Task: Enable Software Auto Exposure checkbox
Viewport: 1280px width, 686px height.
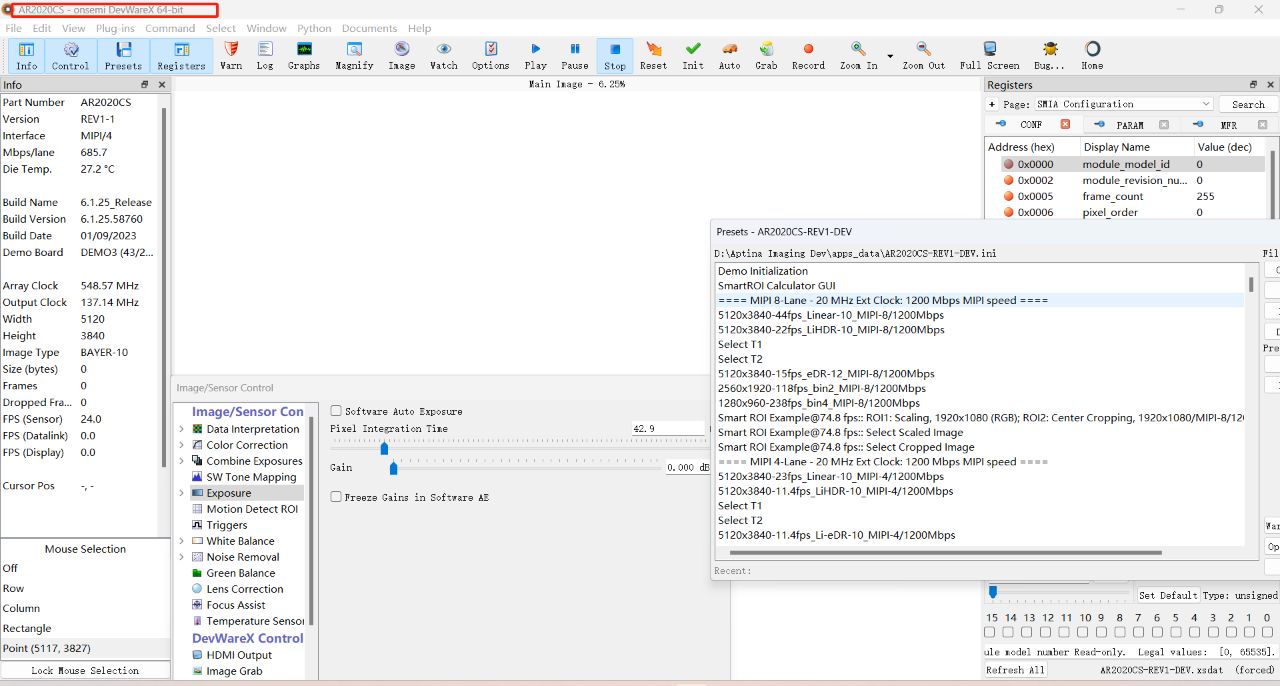Action: (336, 411)
